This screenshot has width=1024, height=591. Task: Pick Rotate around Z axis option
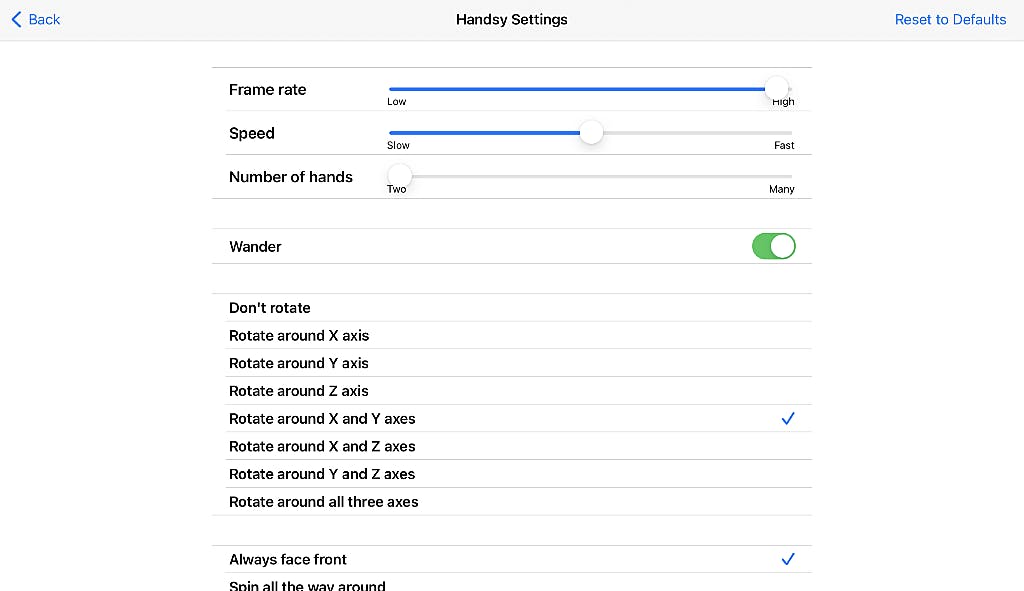point(299,391)
